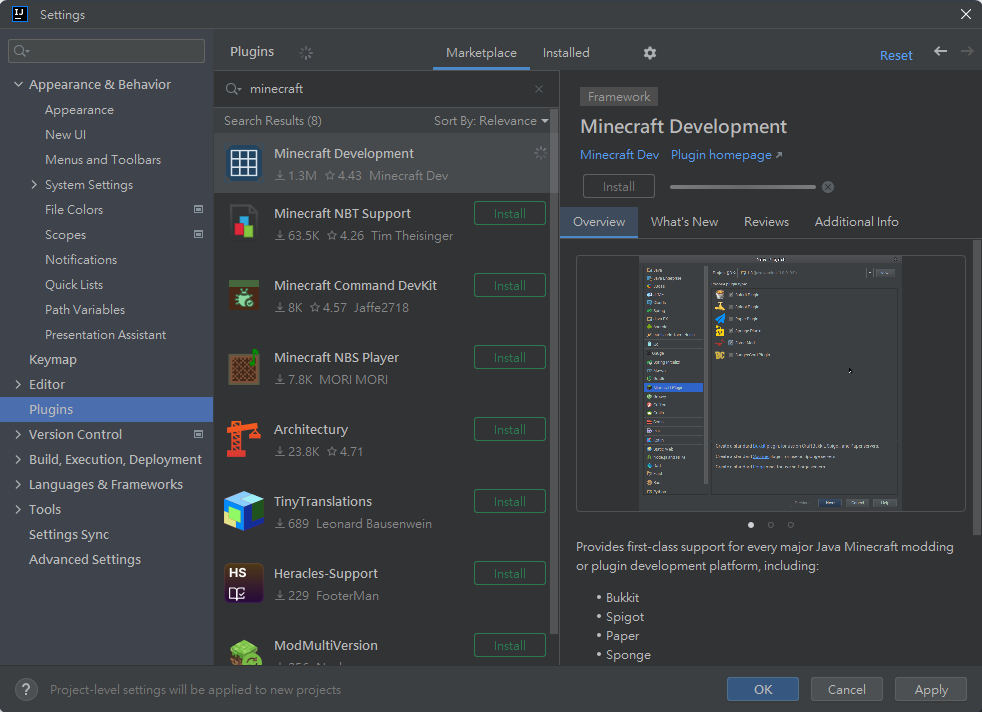Viewport: 982px width, 712px height.
Task: Select the third screenshot pagination dot
Action: (791, 525)
